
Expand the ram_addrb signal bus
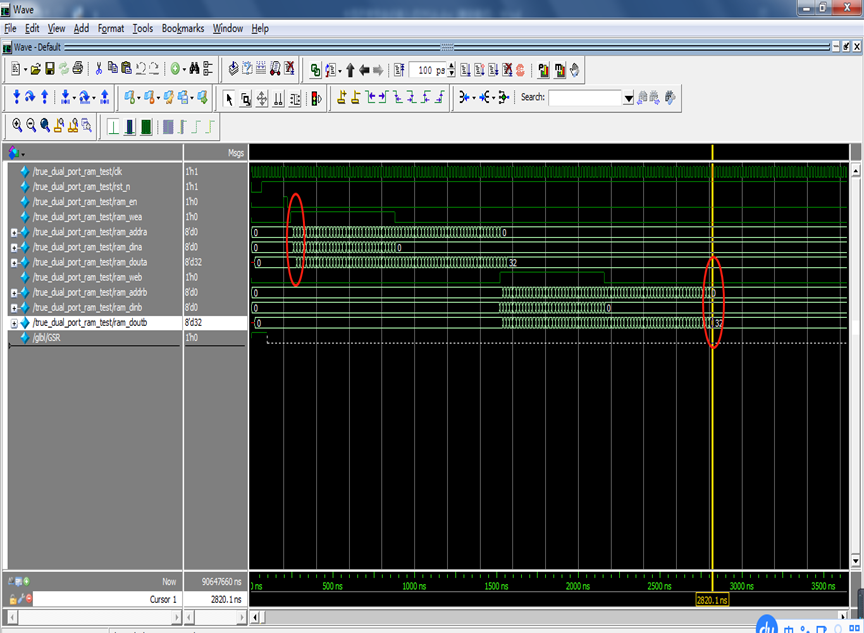point(14,293)
